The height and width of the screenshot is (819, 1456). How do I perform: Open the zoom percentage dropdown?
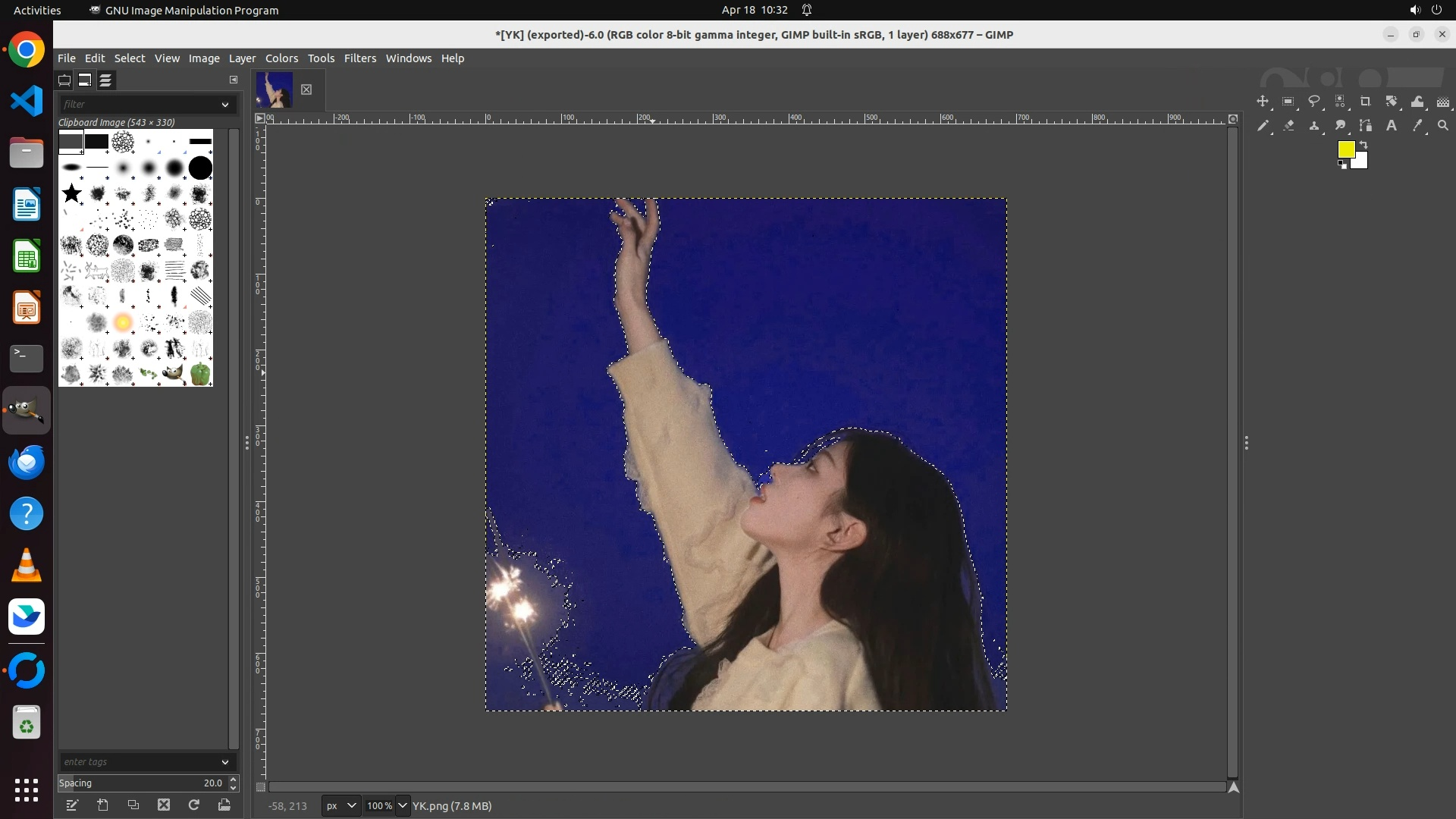pyautogui.click(x=403, y=806)
